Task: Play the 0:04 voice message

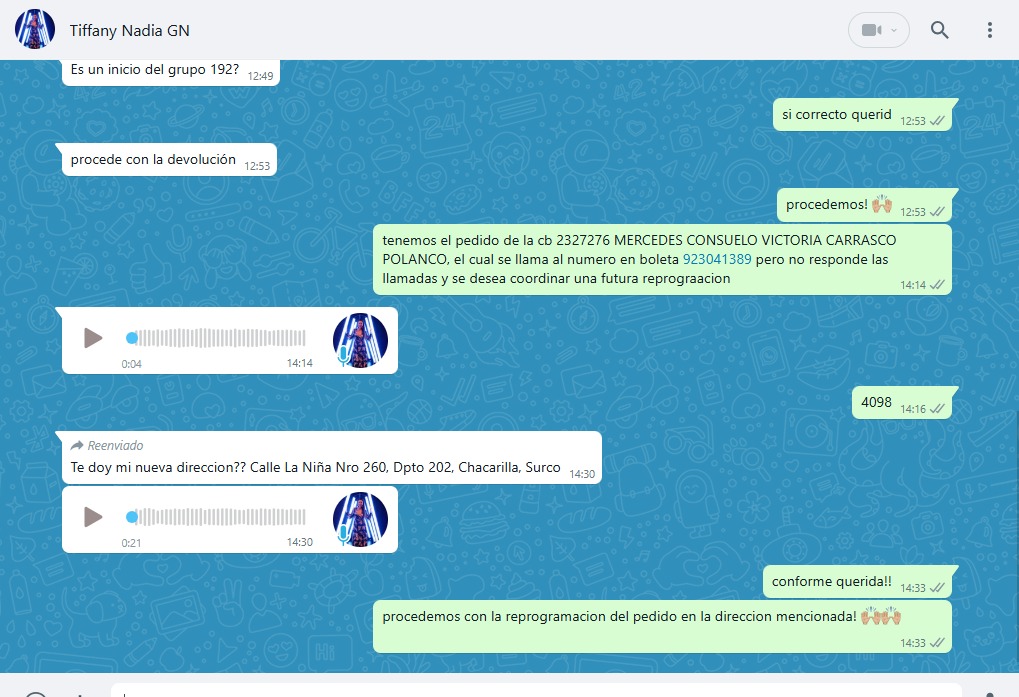Action: click(93, 338)
